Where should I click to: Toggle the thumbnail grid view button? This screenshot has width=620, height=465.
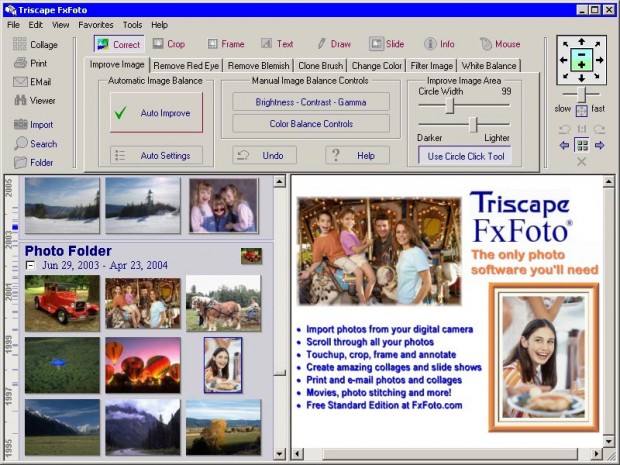(582, 145)
